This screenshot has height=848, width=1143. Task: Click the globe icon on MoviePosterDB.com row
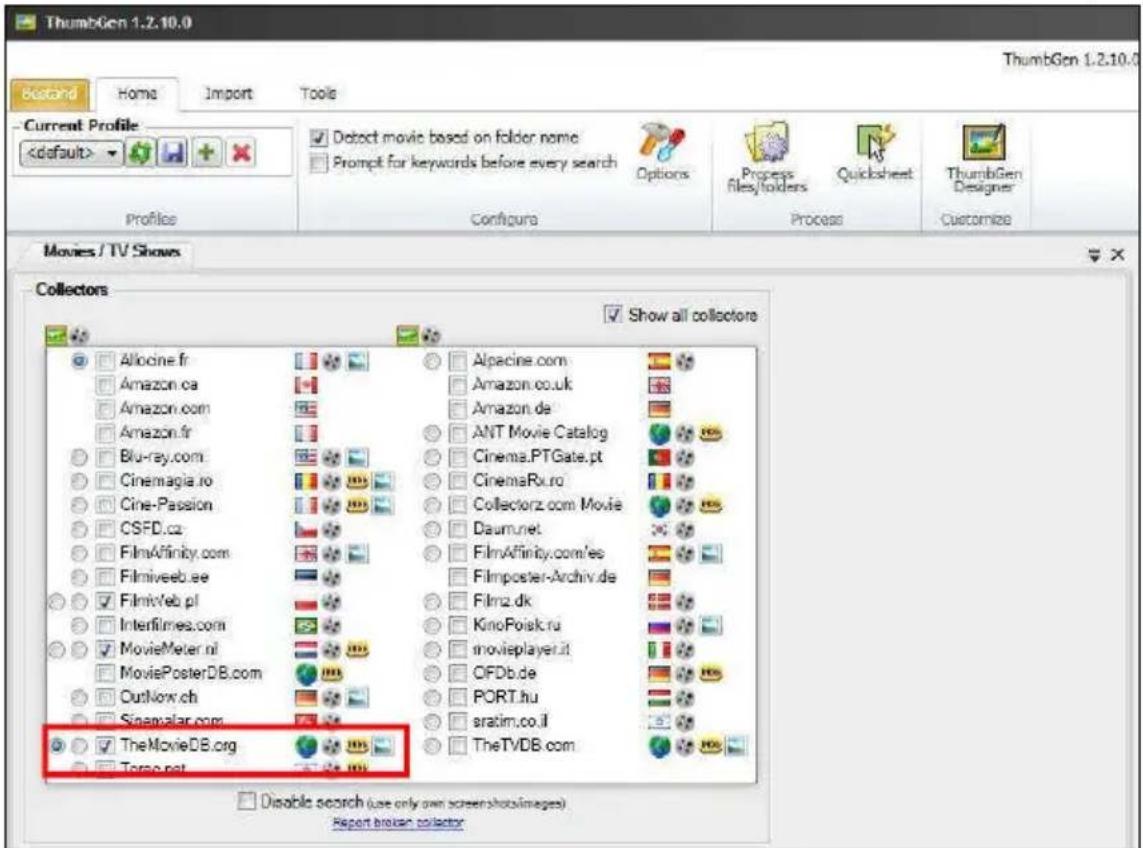pyautogui.click(x=307, y=674)
